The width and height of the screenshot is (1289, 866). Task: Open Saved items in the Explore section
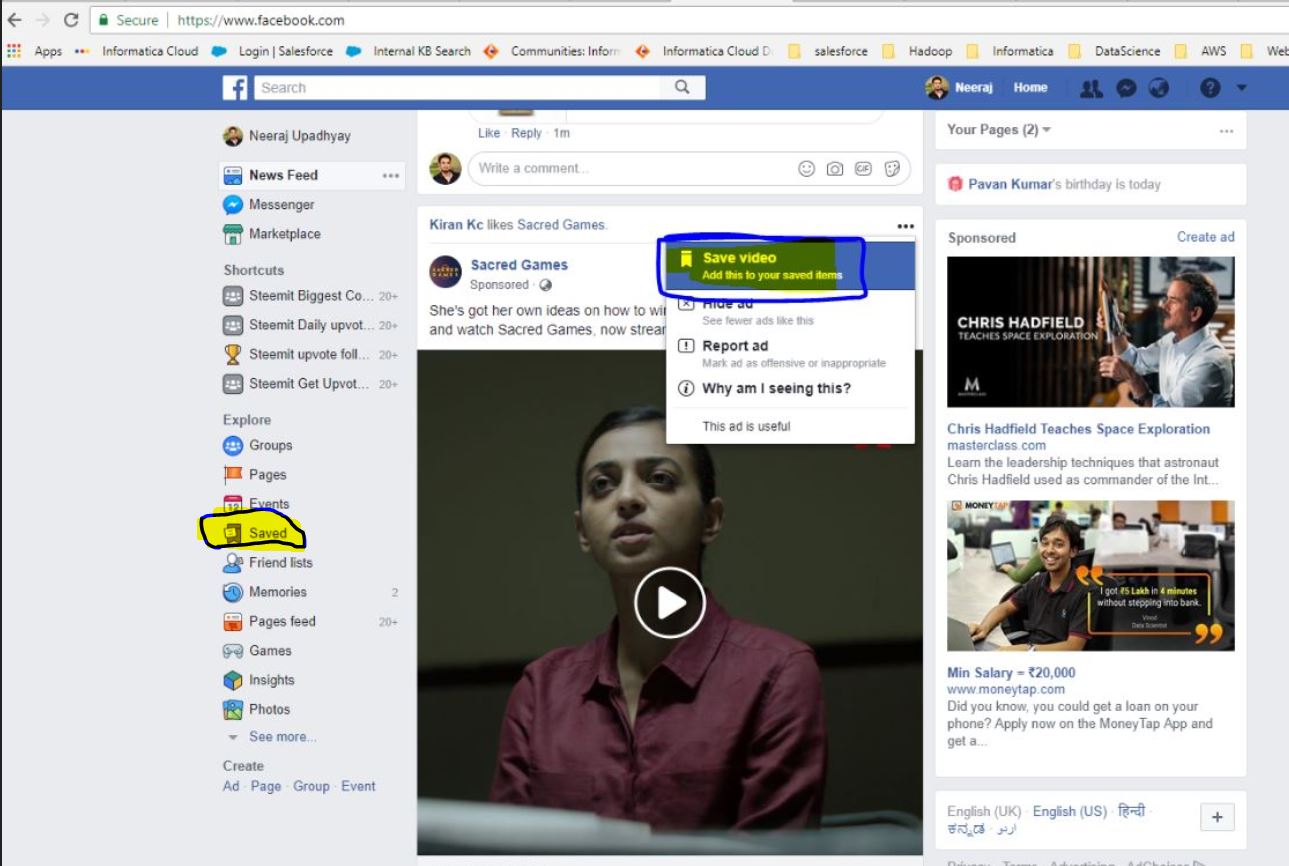(x=255, y=533)
